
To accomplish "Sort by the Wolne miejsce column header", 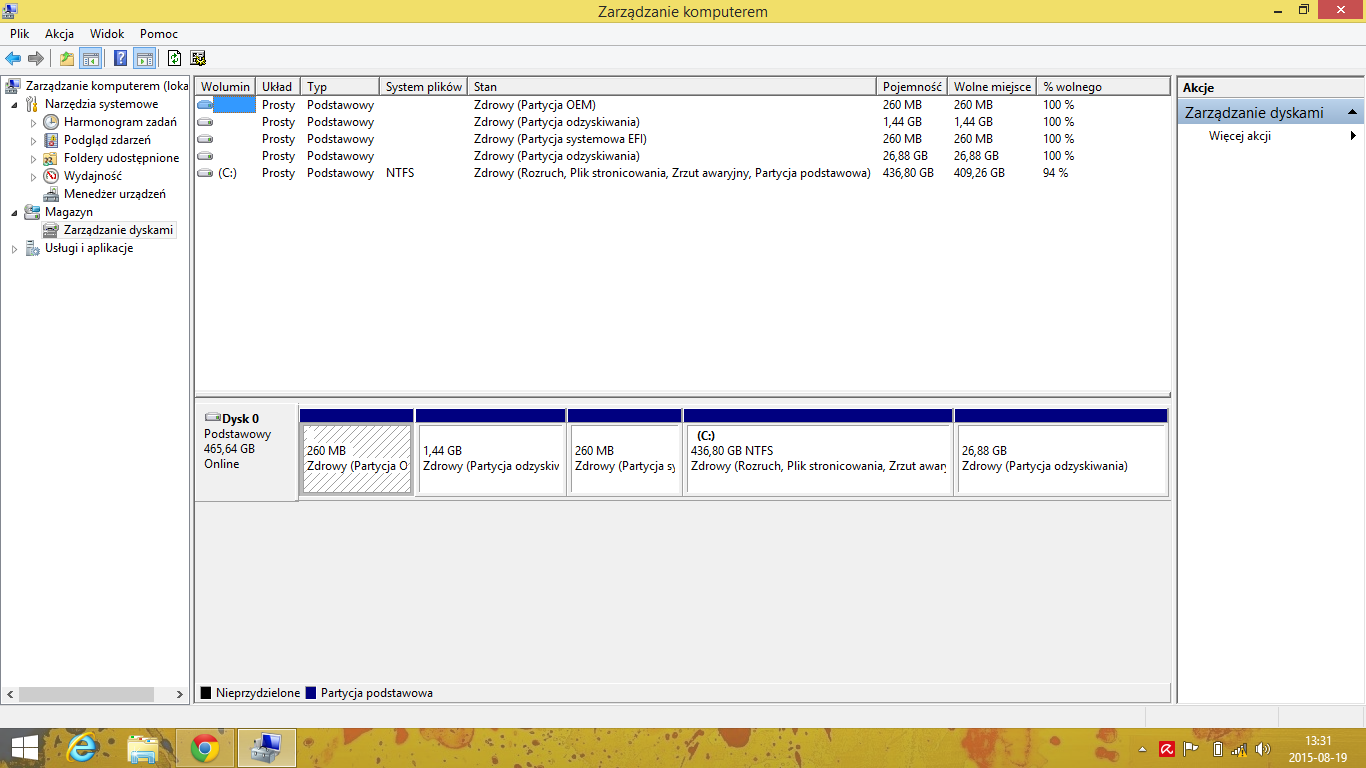I will 992,87.
